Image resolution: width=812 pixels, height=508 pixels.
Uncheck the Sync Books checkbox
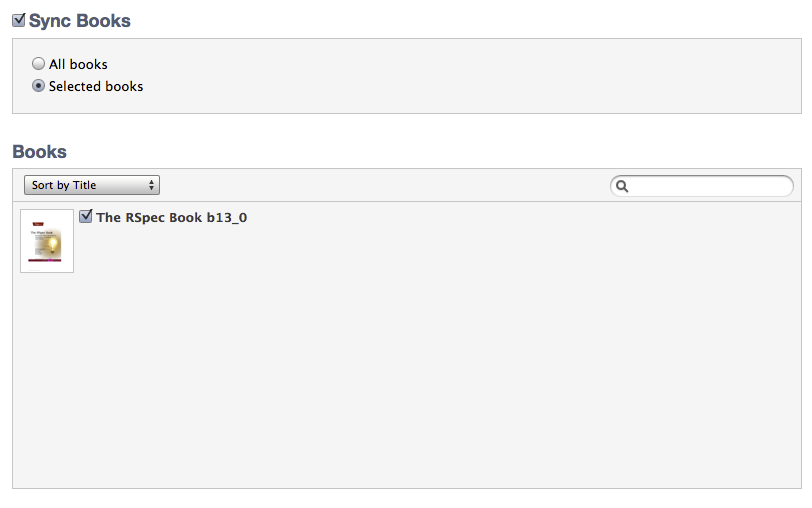[x=18, y=20]
